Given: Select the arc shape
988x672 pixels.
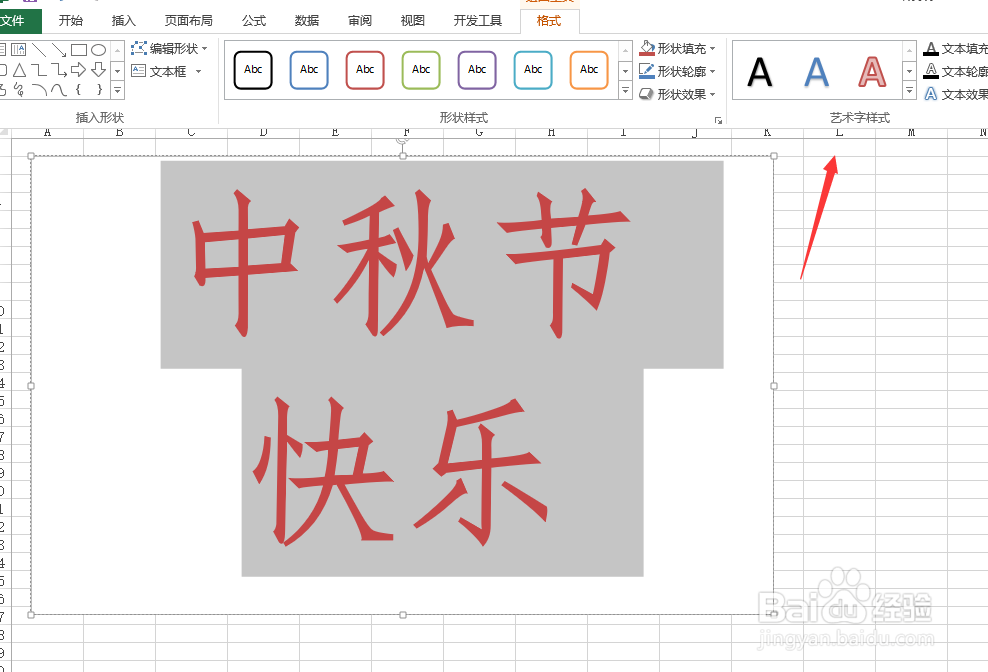Looking at the screenshot, I should (39, 90).
